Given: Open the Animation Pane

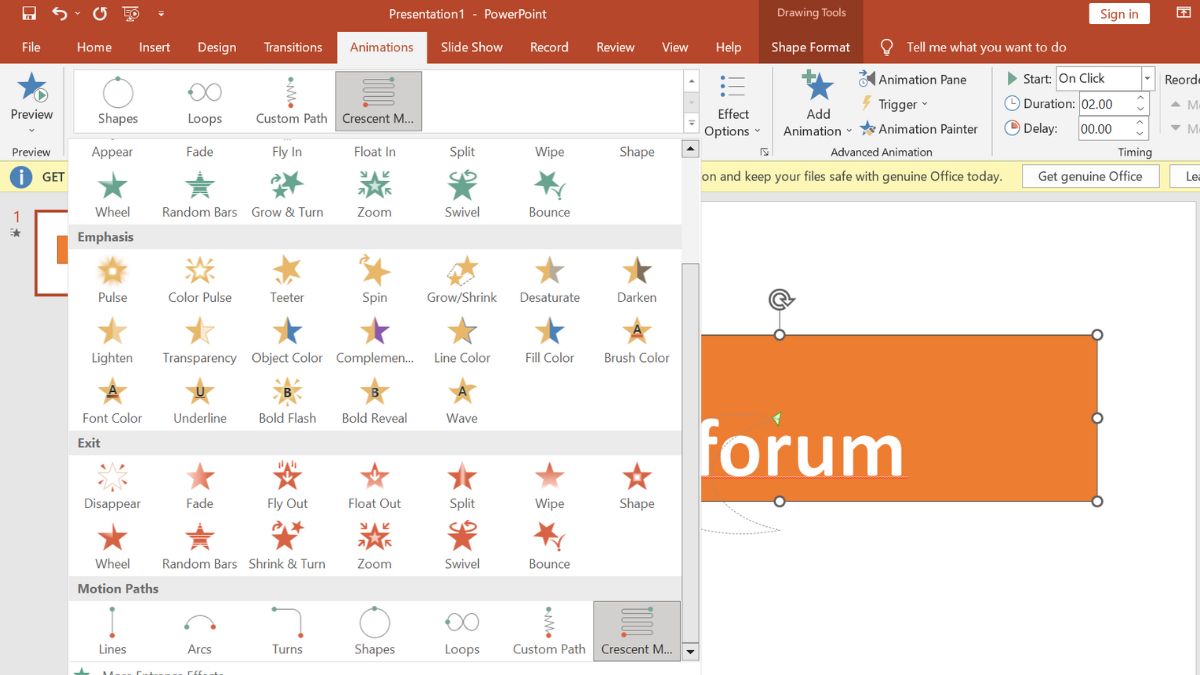Looking at the screenshot, I should tap(913, 79).
